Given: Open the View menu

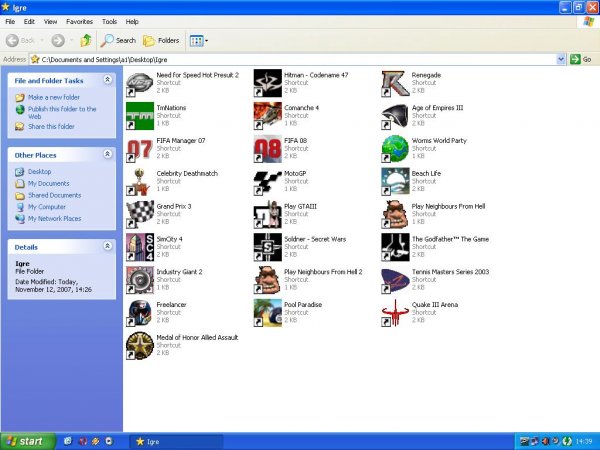Looking at the screenshot, I should click(x=50, y=22).
